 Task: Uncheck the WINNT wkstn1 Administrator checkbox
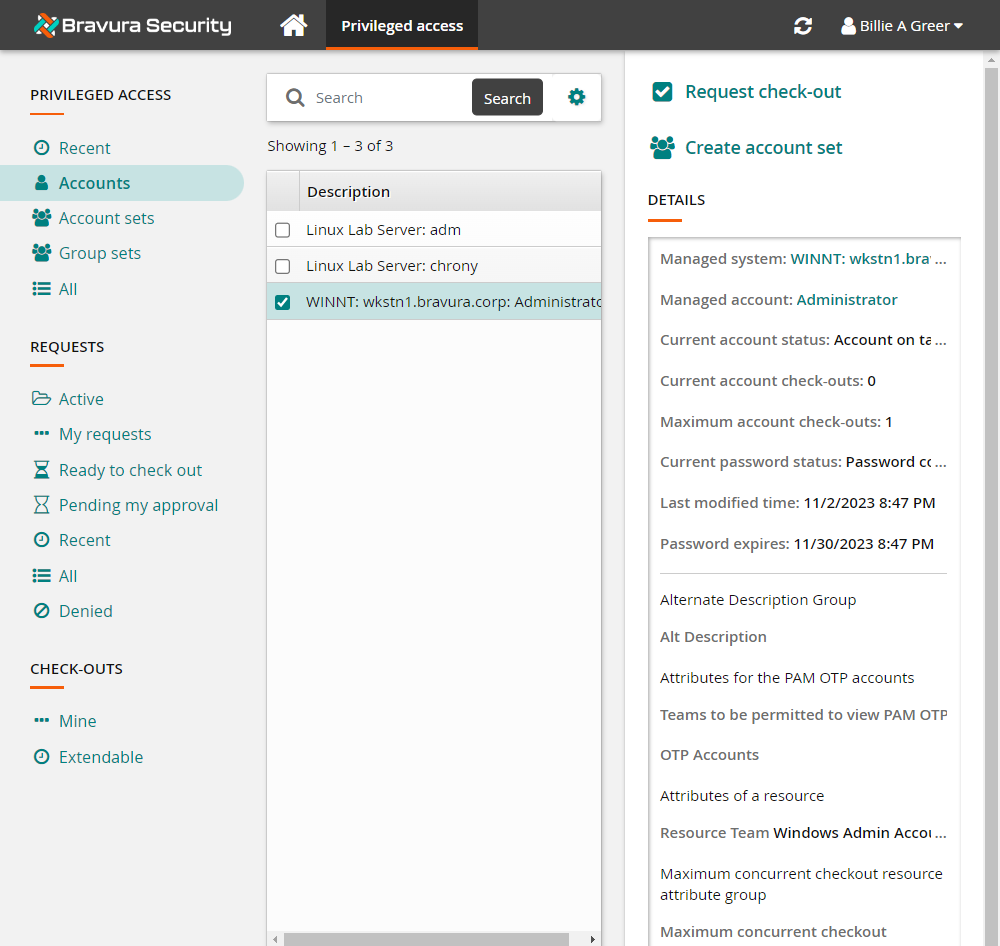[x=283, y=302]
